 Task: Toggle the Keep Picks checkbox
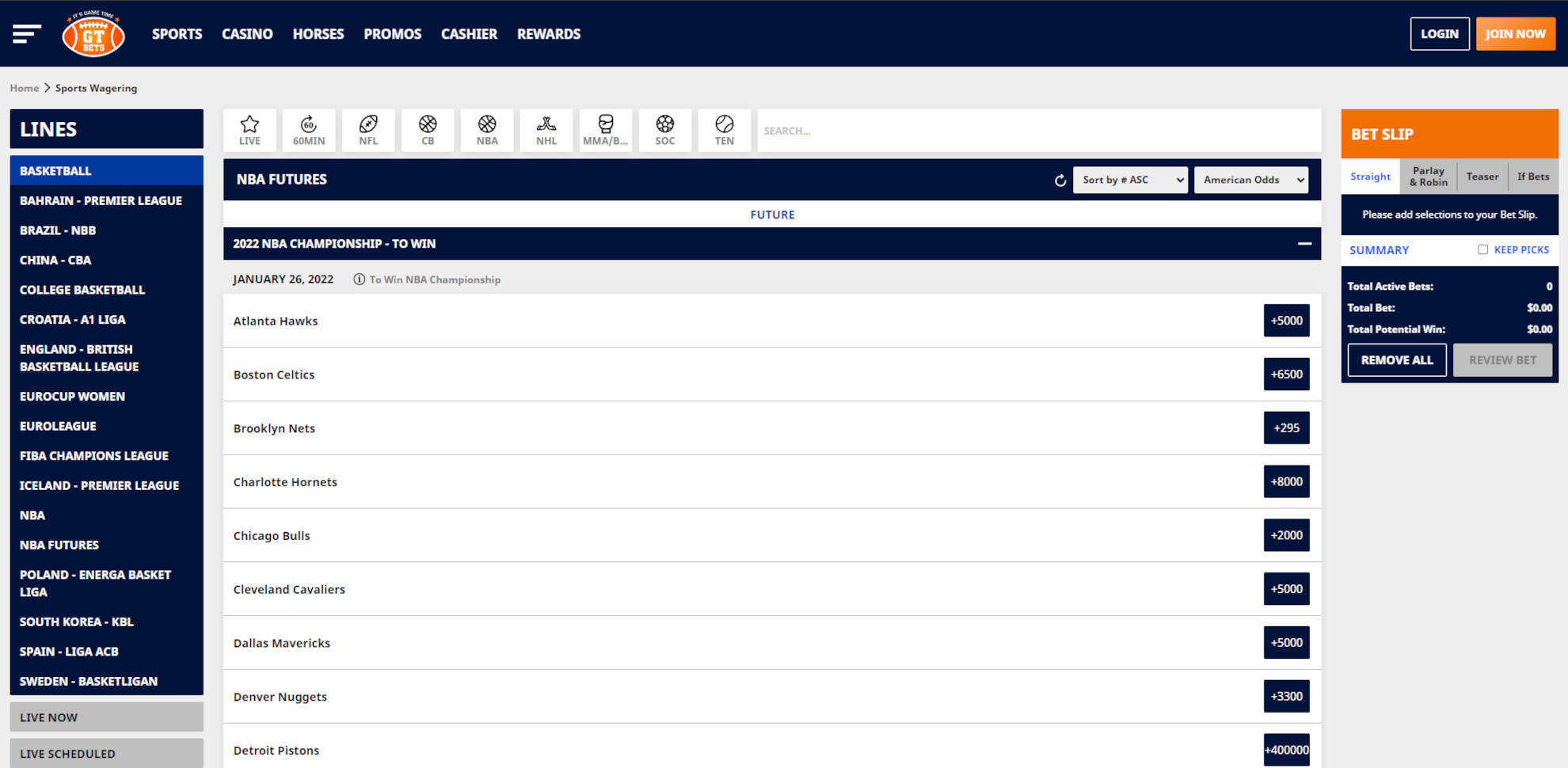[x=1482, y=249]
